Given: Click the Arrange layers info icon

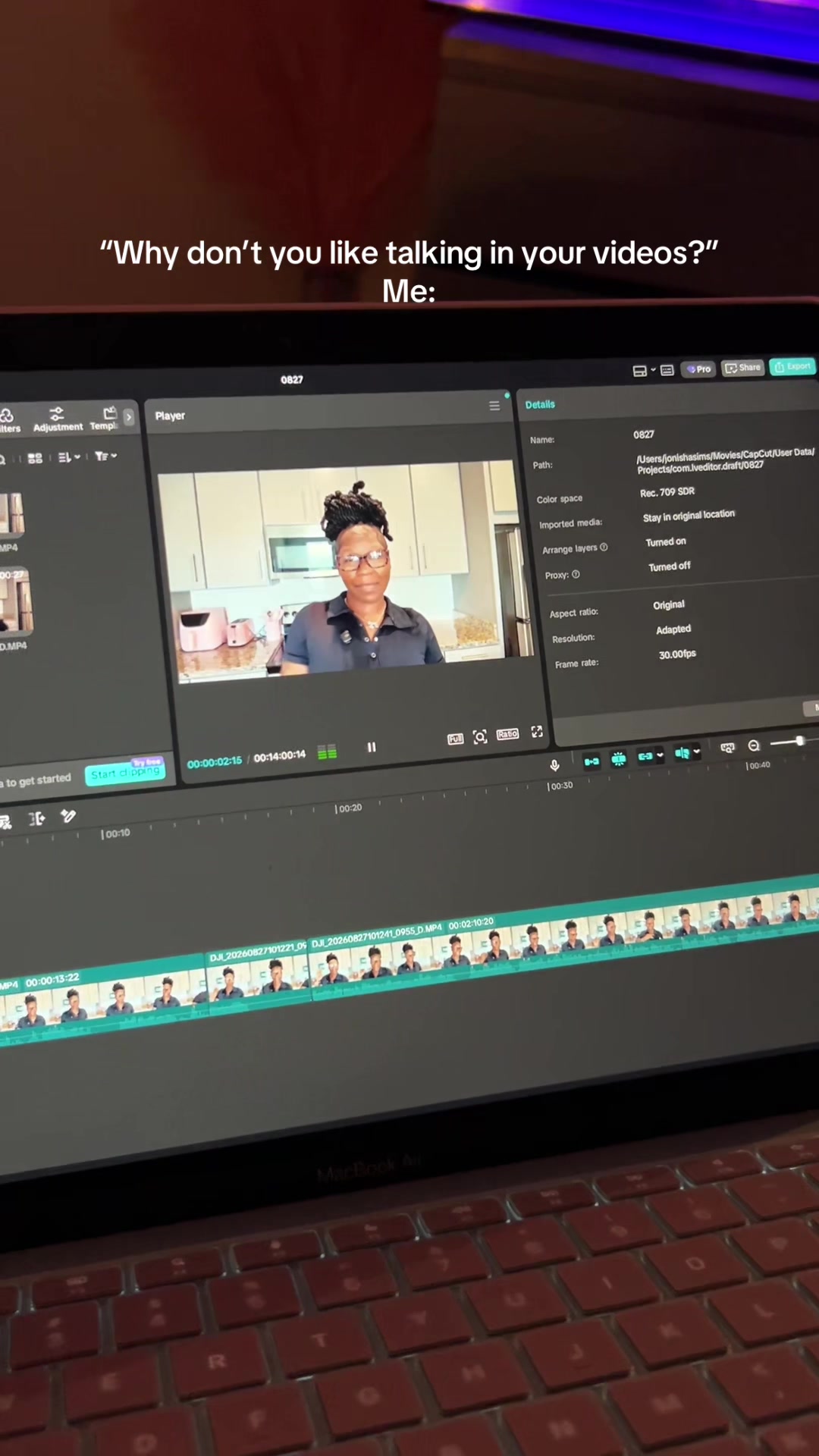Looking at the screenshot, I should coord(604,547).
